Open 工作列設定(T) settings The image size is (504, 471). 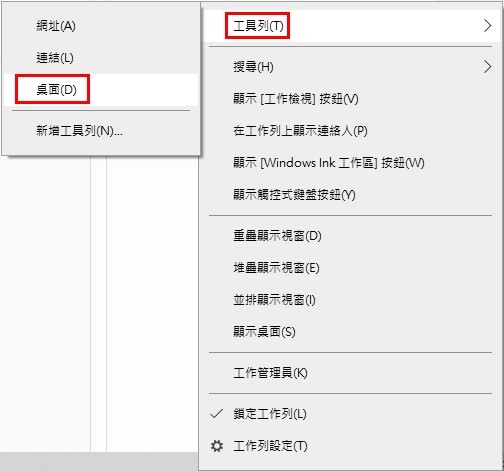pos(351,446)
